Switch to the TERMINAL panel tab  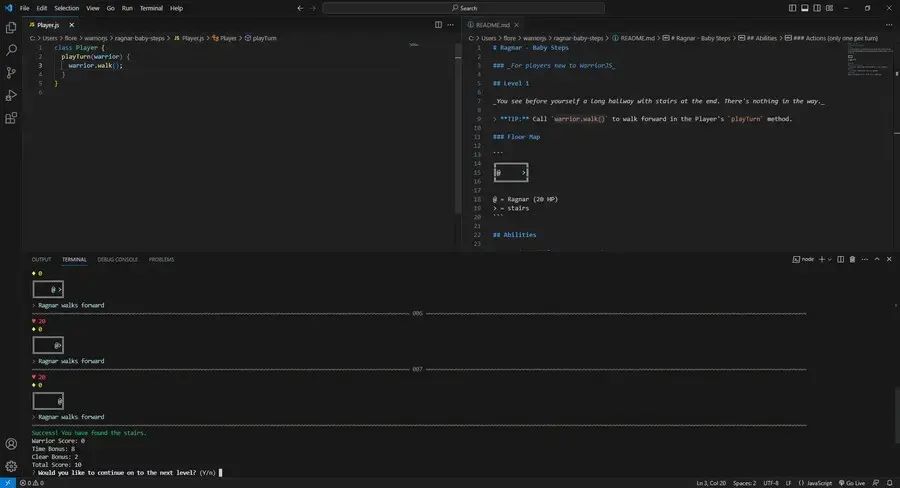click(x=74, y=260)
